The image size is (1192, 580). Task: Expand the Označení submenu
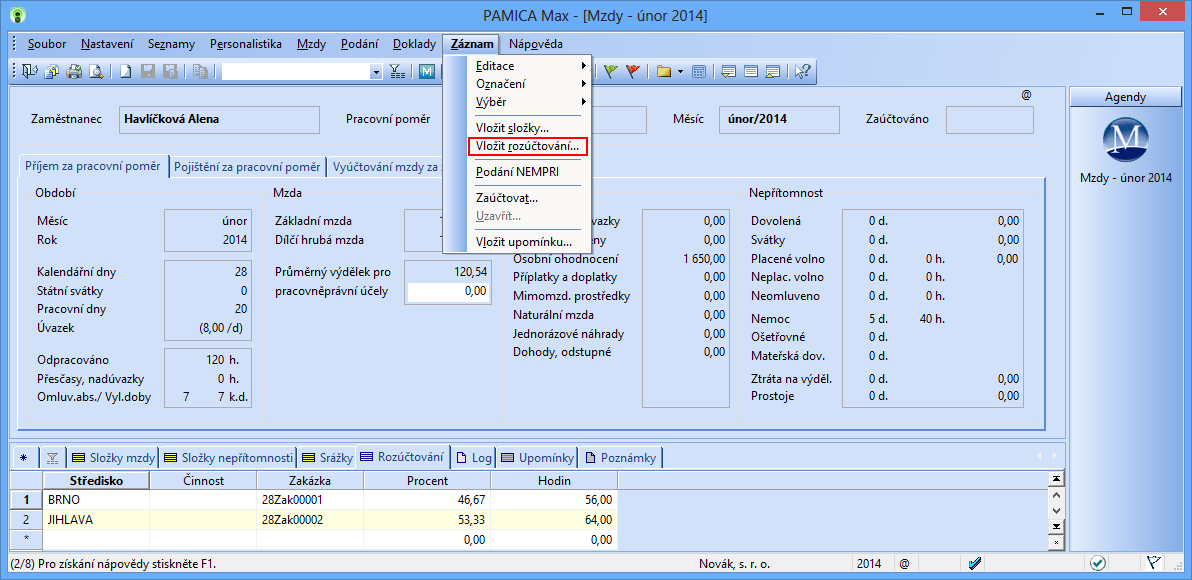[531, 84]
